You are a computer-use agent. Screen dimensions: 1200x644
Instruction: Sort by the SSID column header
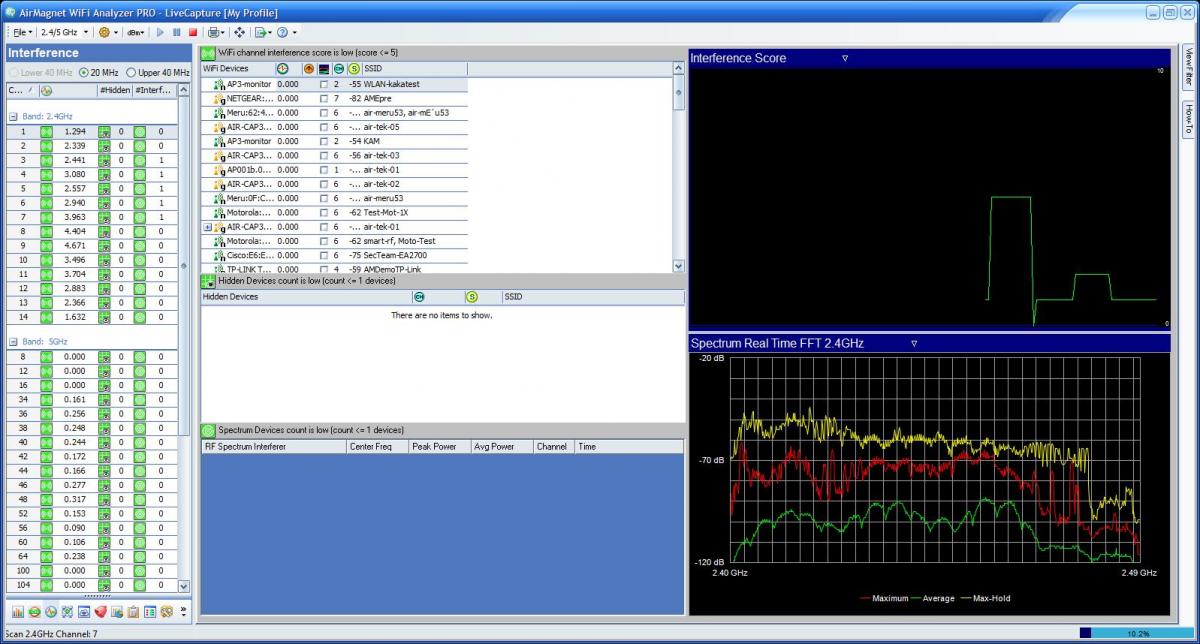click(373, 68)
